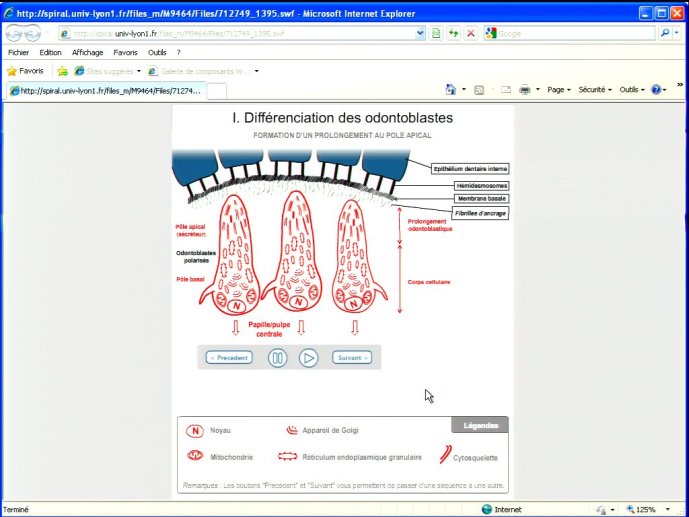Expand the toolbar overflow chevron

(x=680, y=84)
